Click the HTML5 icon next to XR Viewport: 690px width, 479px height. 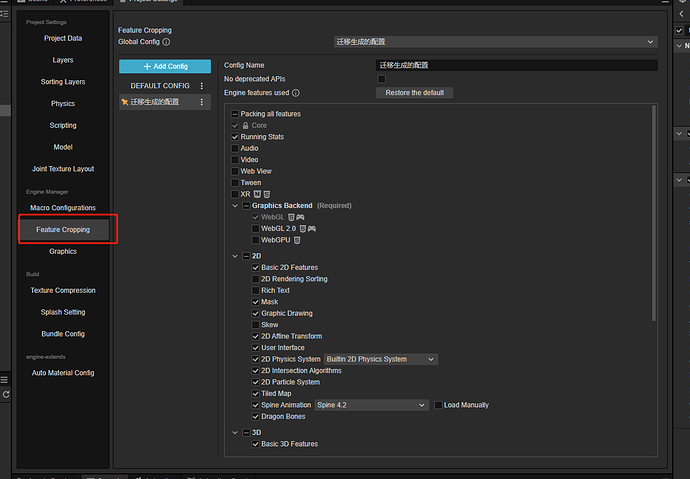(x=267, y=194)
